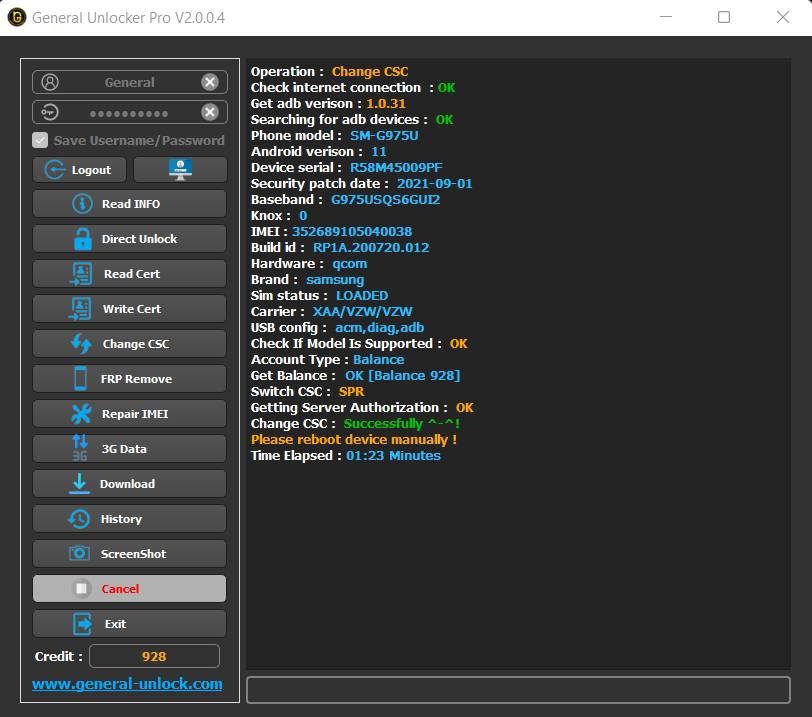The height and width of the screenshot is (717, 812).
Task: Click the History clock icon
Action: 79,519
